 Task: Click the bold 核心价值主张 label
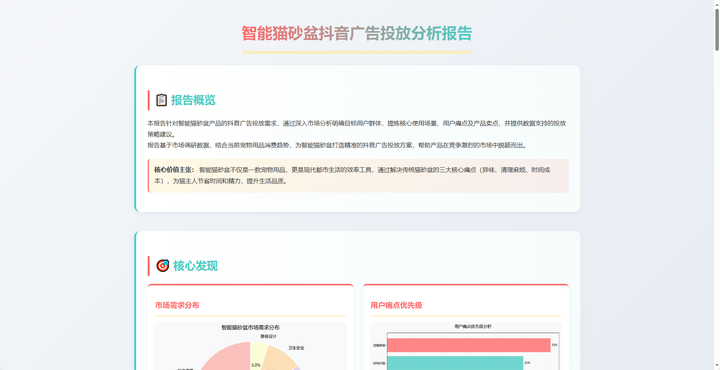(x=174, y=170)
